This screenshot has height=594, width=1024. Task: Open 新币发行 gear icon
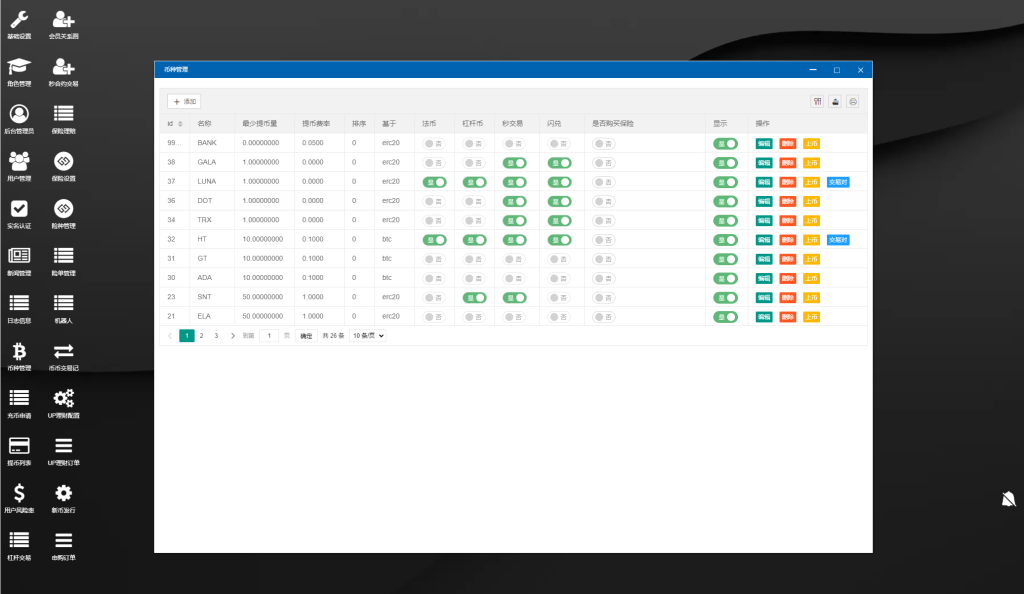tap(63, 493)
